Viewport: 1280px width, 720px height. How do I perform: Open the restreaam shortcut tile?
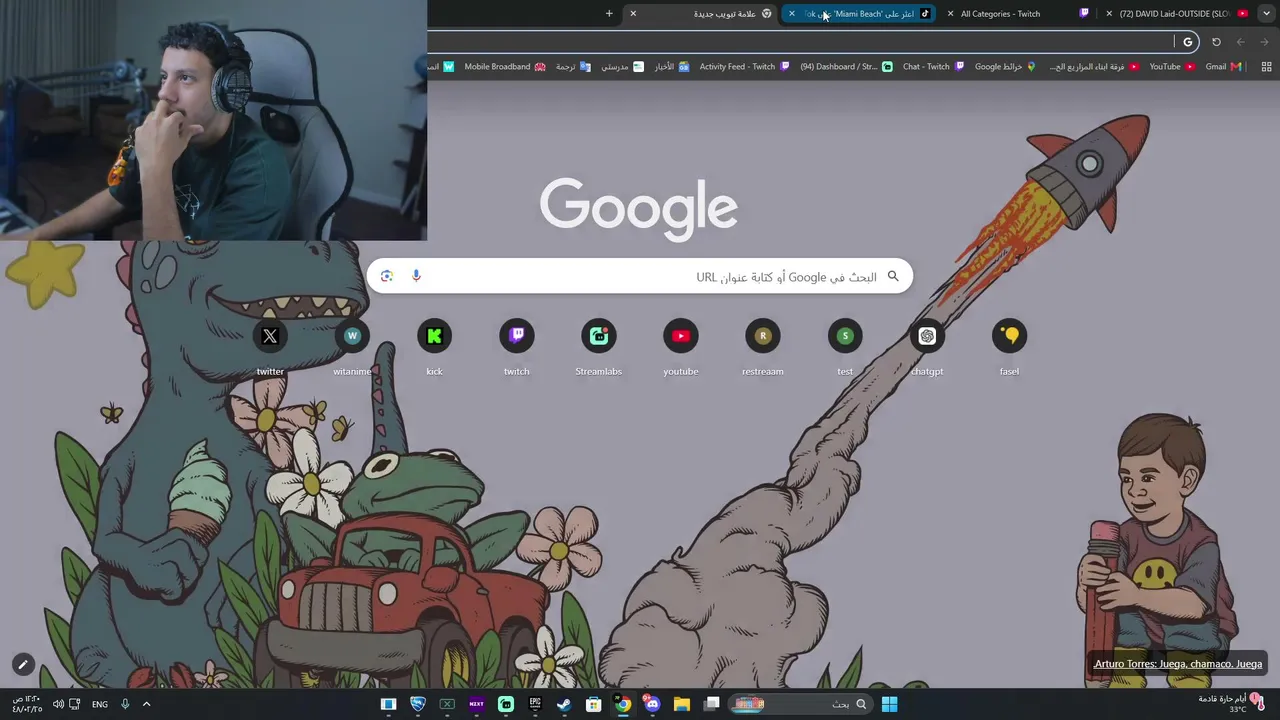click(x=763, y=348)
